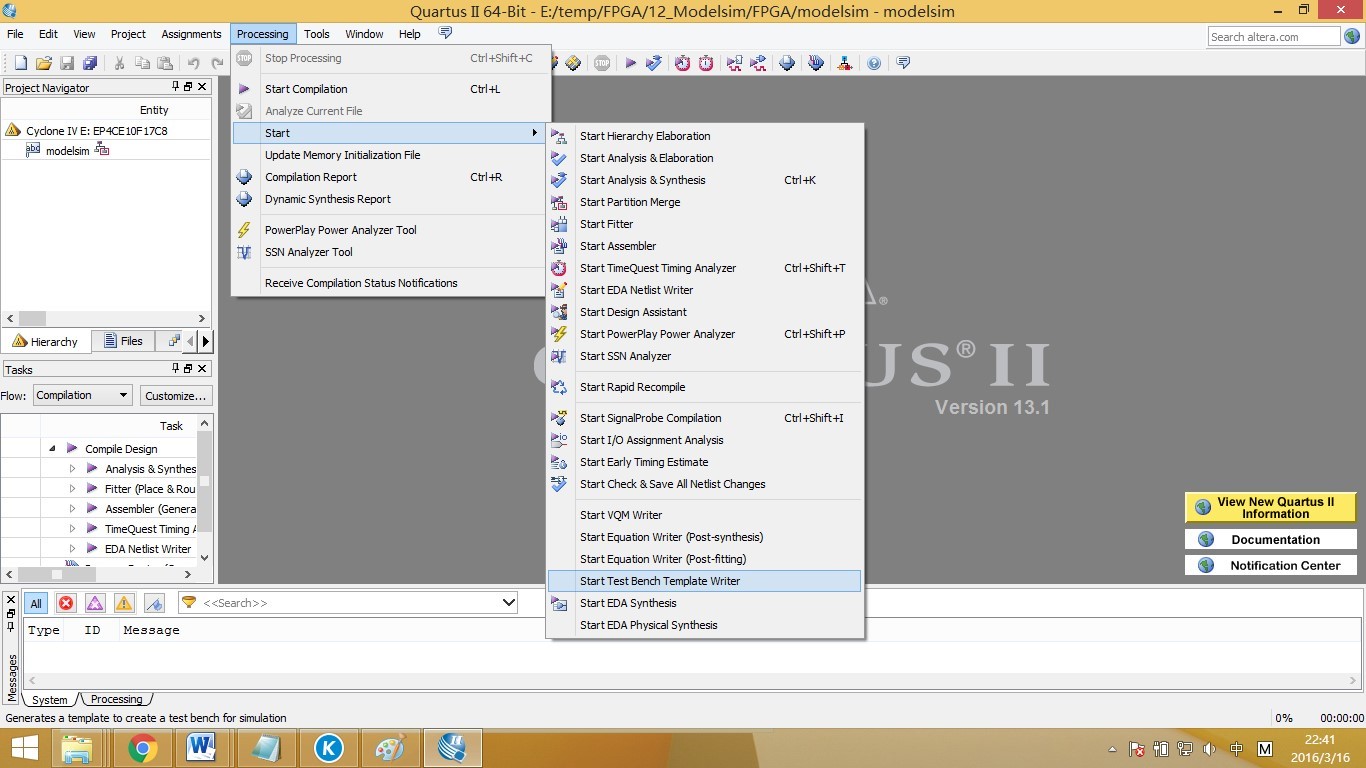1366x768 pixels.
Task: Click the Start TimeQuest Timing Analyzer icon in submenu
Action: pos(559,268)
